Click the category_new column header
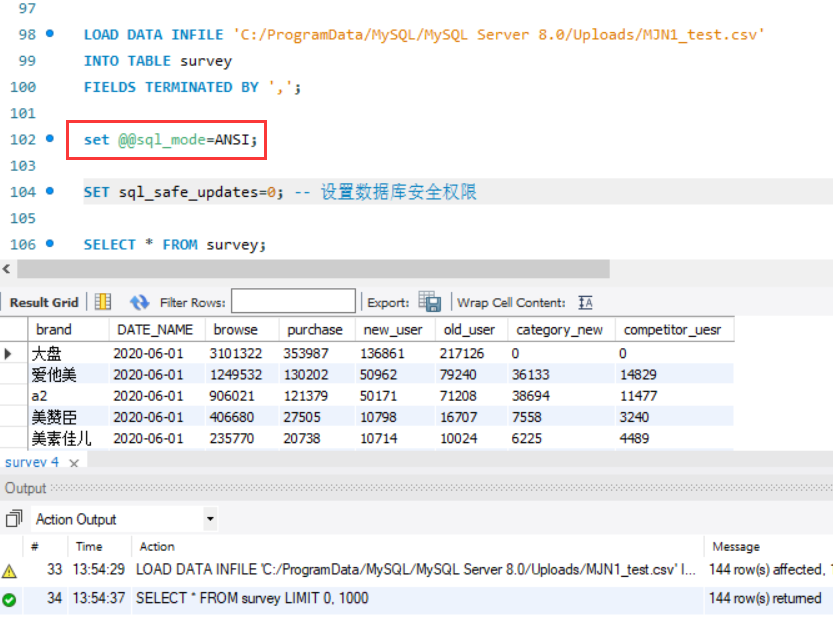This screenshot has height=636, width=833. point(562,330)
